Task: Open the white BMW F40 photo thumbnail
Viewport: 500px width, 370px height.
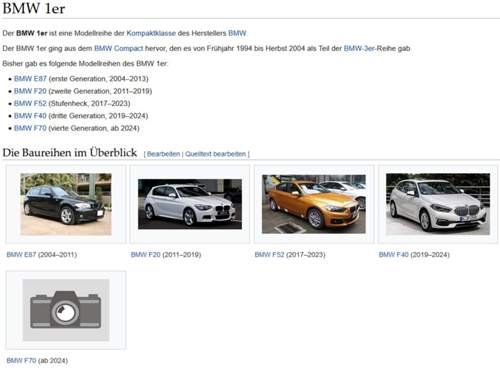Action: pyautogui.click(x=438, y=204)
